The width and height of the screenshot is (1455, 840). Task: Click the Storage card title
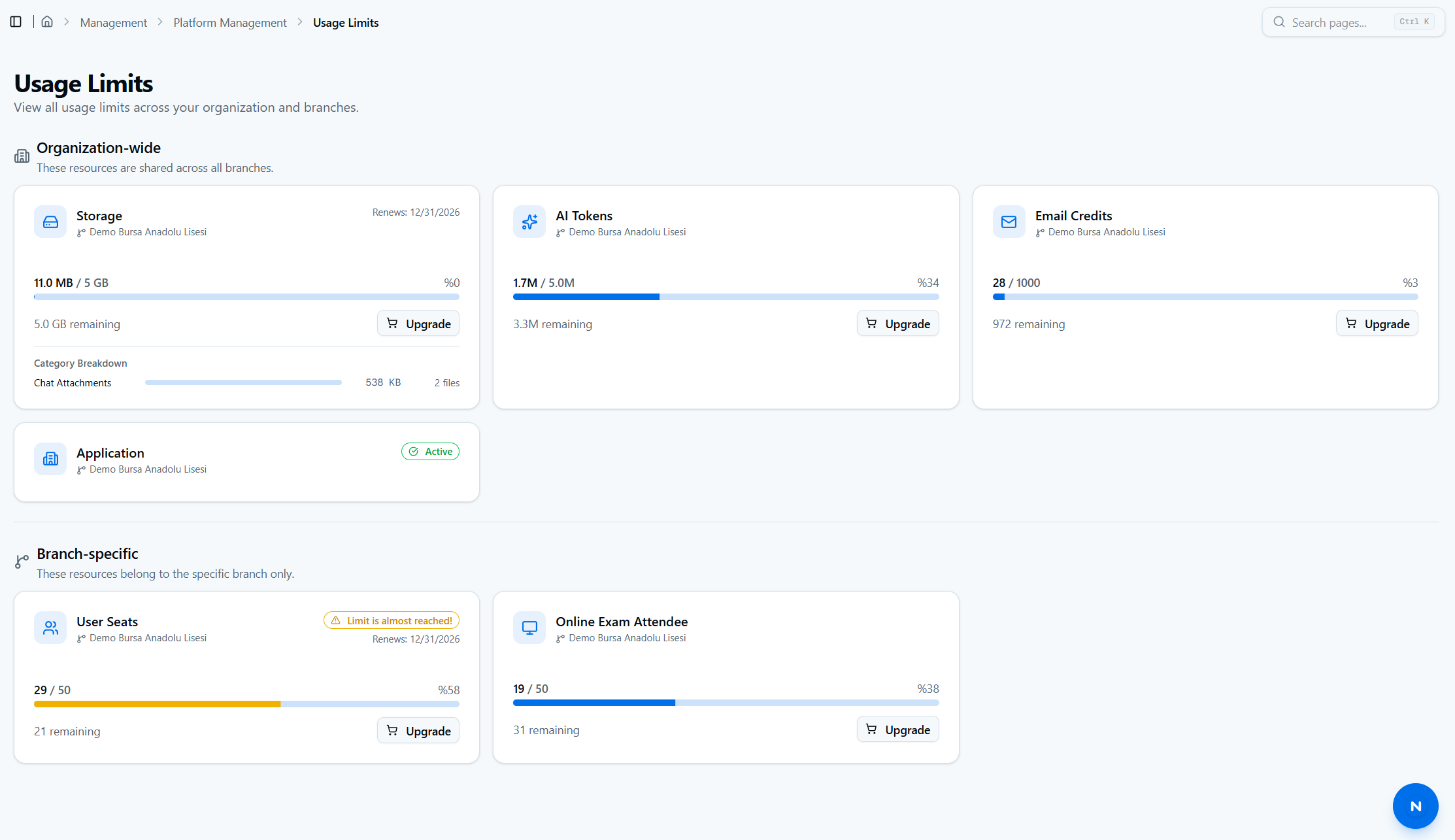point(99,216)
